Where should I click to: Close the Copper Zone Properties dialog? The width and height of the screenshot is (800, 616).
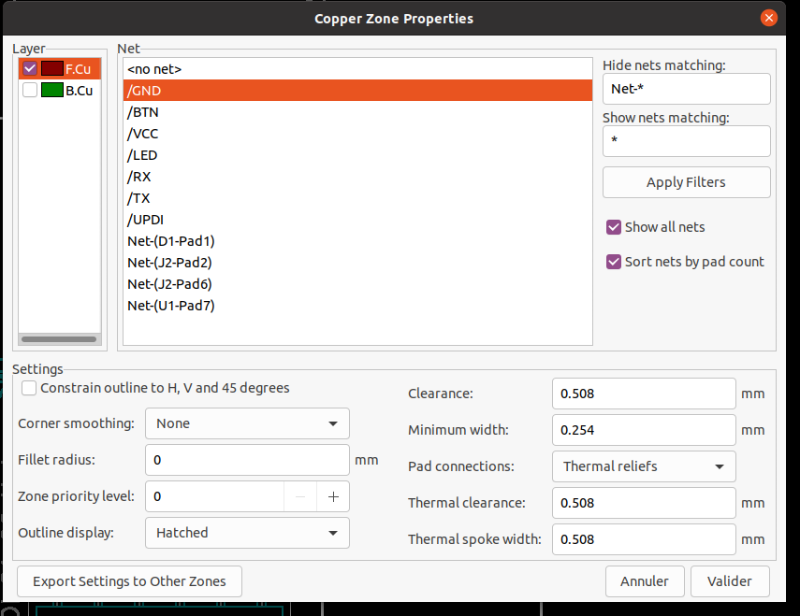769,18
